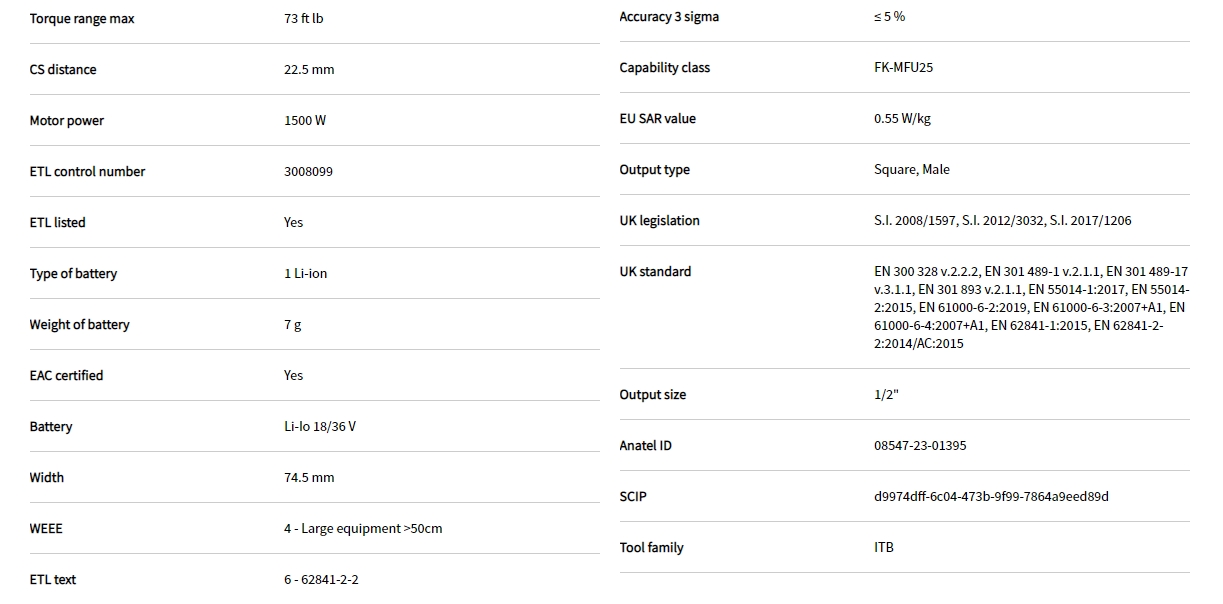Click the ETL control number 3008099
Image resolution: width=1223 pixels, height=604 pixels.
click(308, 172)
